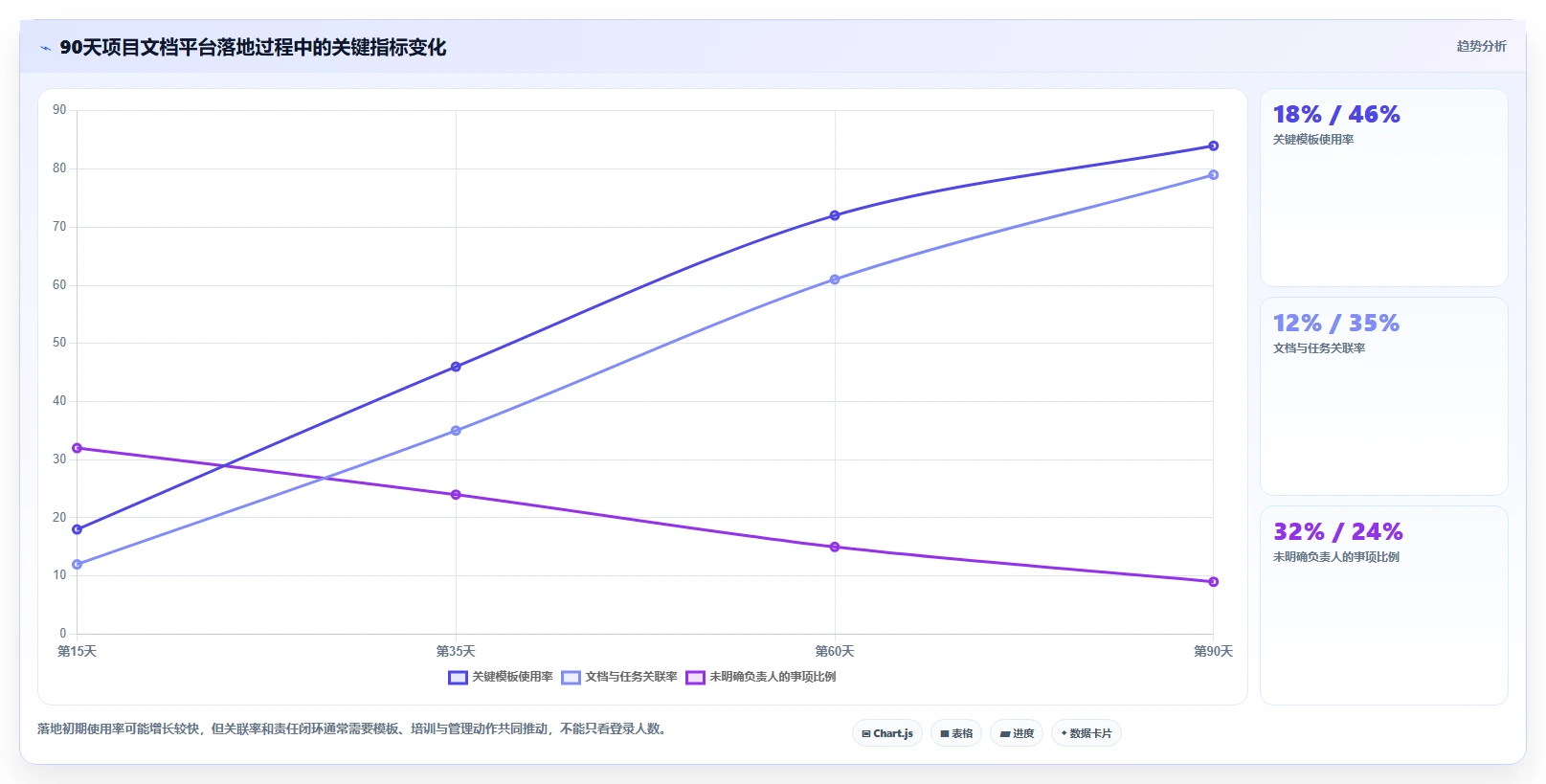Click the 表格 tag
This screenshot has height=784, width=1546.
click(956, 733)
